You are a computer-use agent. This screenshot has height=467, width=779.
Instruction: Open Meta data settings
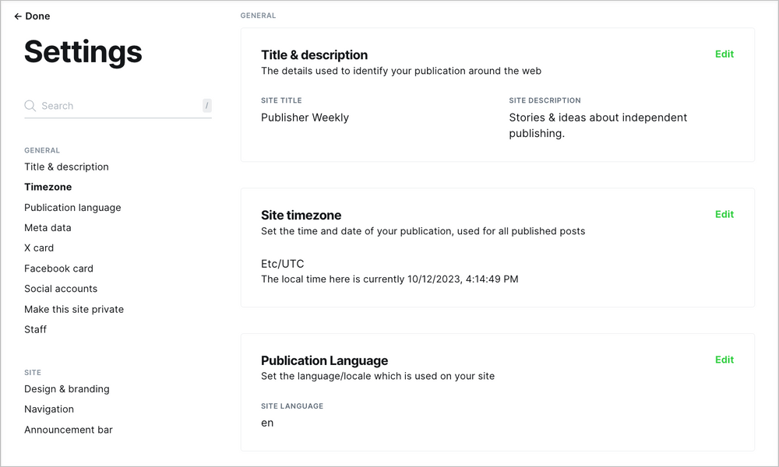[48, 228]
